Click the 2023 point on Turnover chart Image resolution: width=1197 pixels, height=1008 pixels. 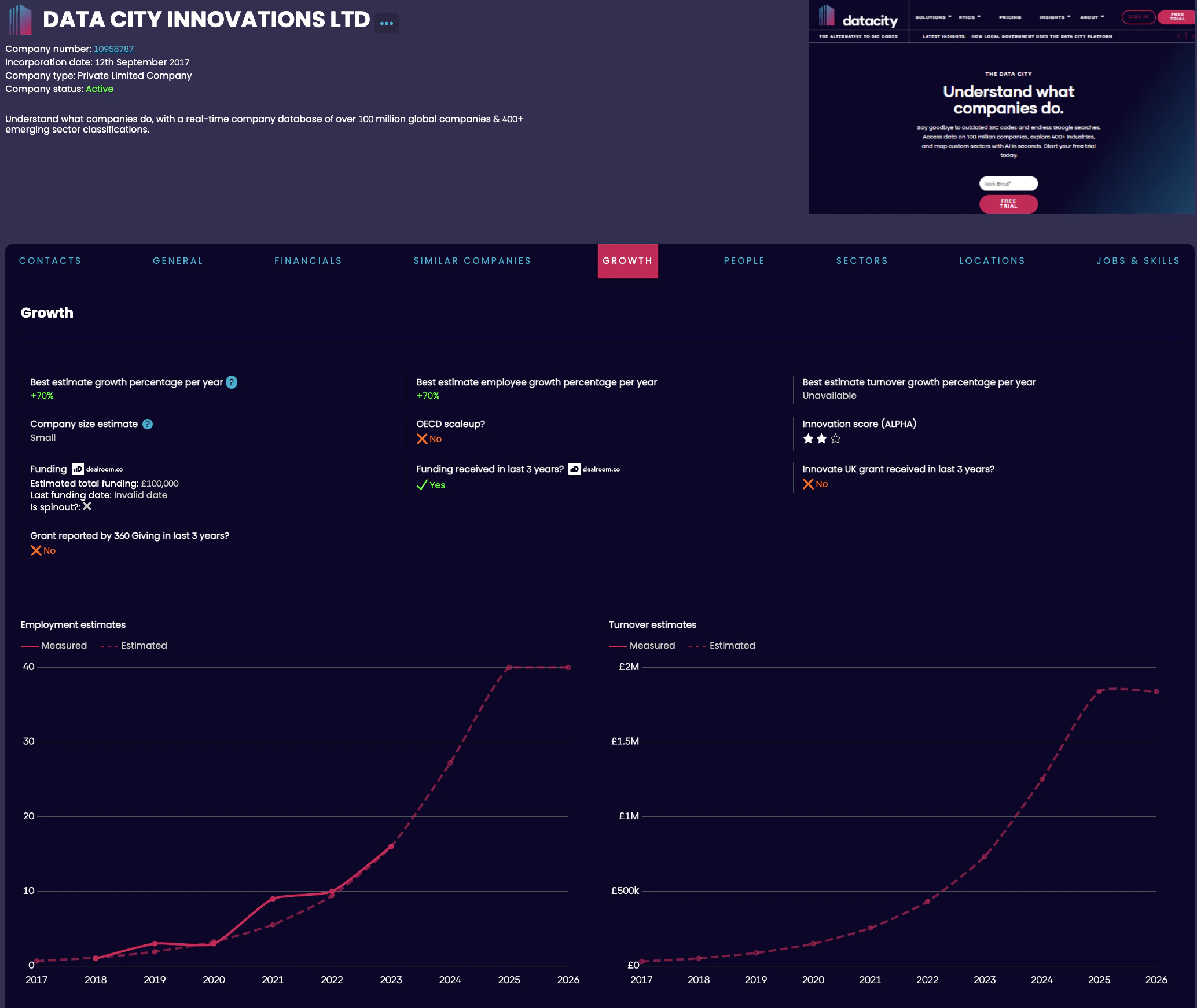tap(985, 856)
